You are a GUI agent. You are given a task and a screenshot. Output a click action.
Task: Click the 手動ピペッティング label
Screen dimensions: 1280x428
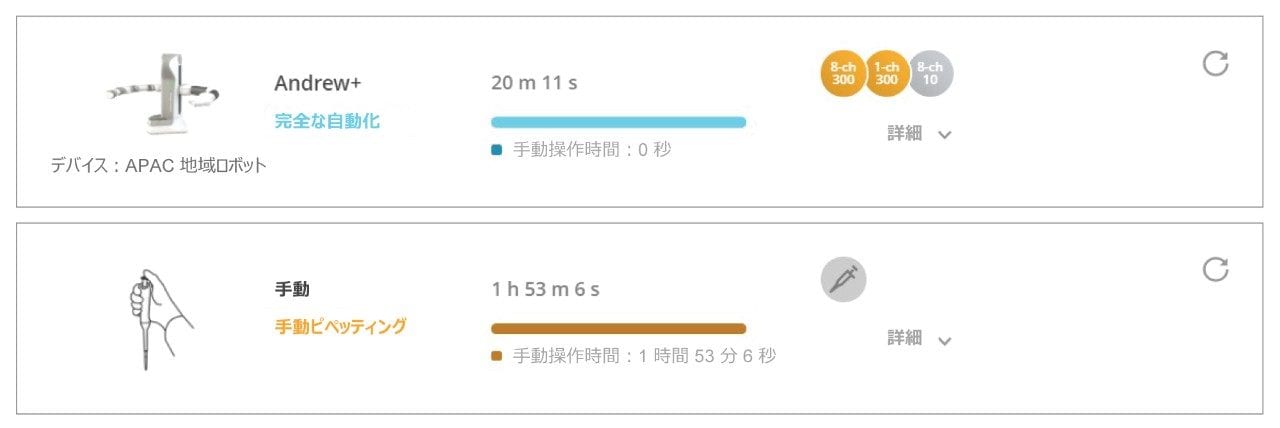point(340,326)
